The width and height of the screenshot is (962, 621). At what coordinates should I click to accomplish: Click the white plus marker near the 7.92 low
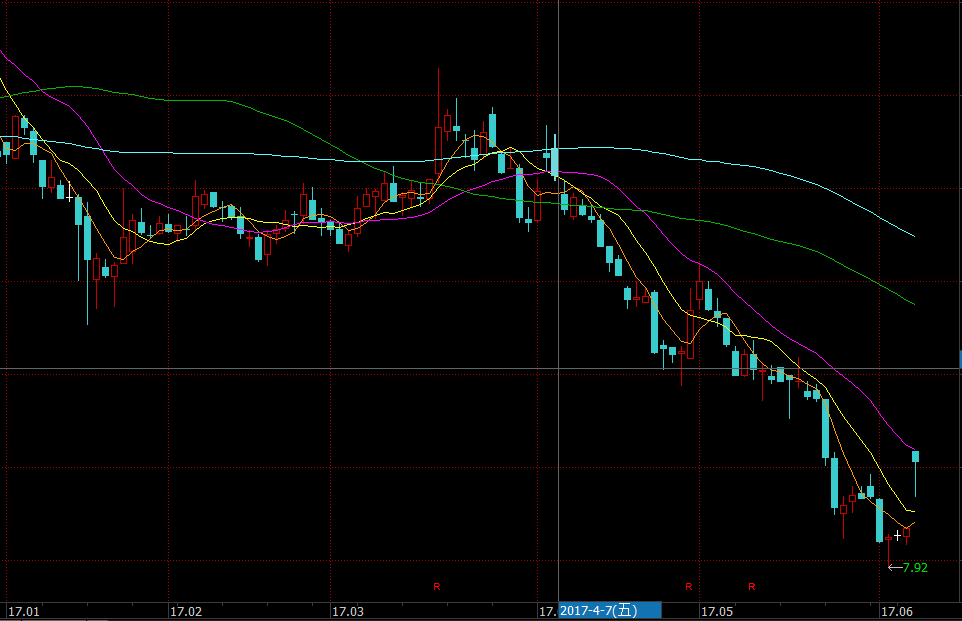click(x=897, y=536)
